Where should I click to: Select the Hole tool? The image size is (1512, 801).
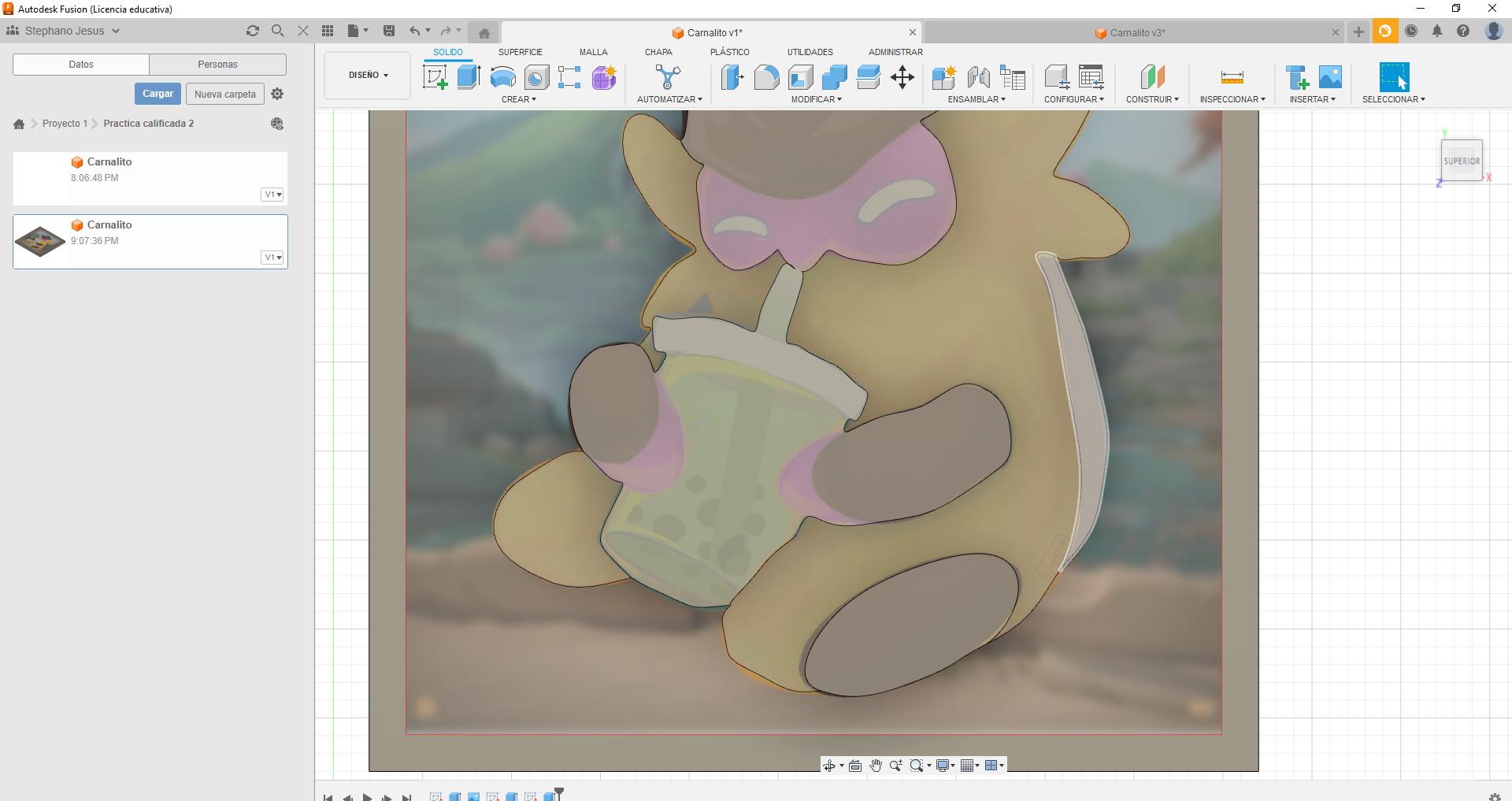537,77
